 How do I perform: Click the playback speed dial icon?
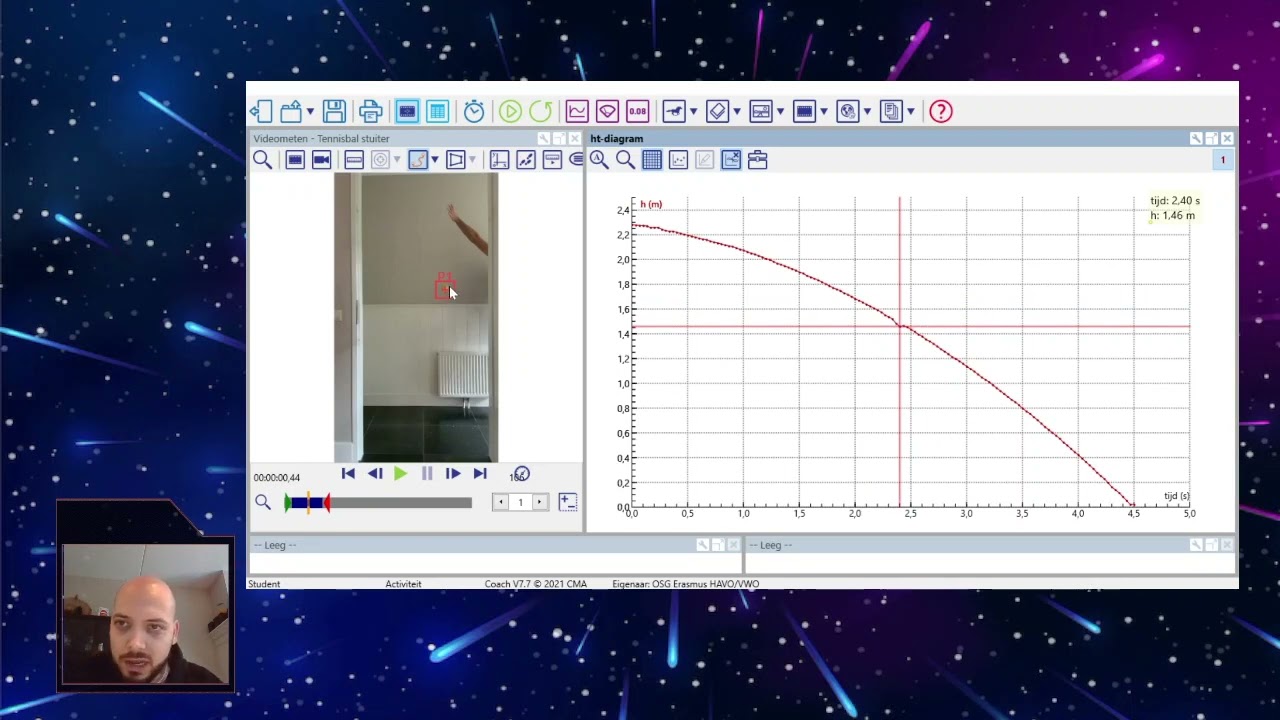point(521,474)
